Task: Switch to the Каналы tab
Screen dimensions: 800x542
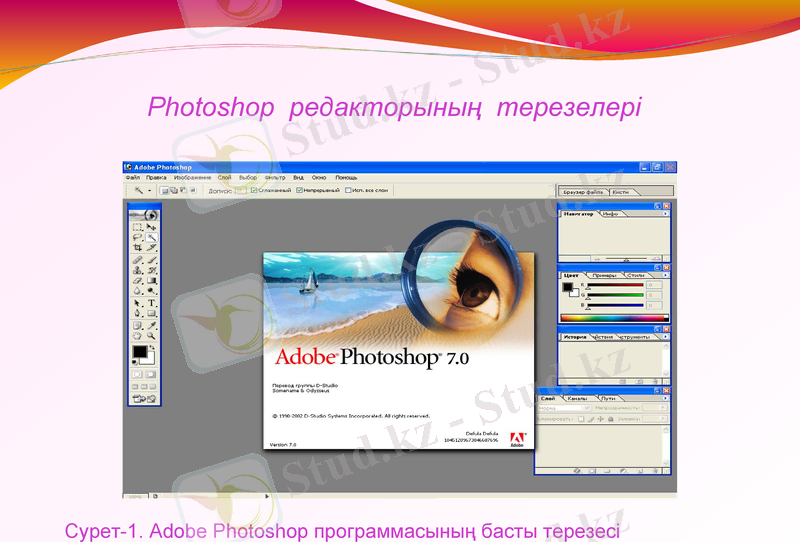Action: 578,398
